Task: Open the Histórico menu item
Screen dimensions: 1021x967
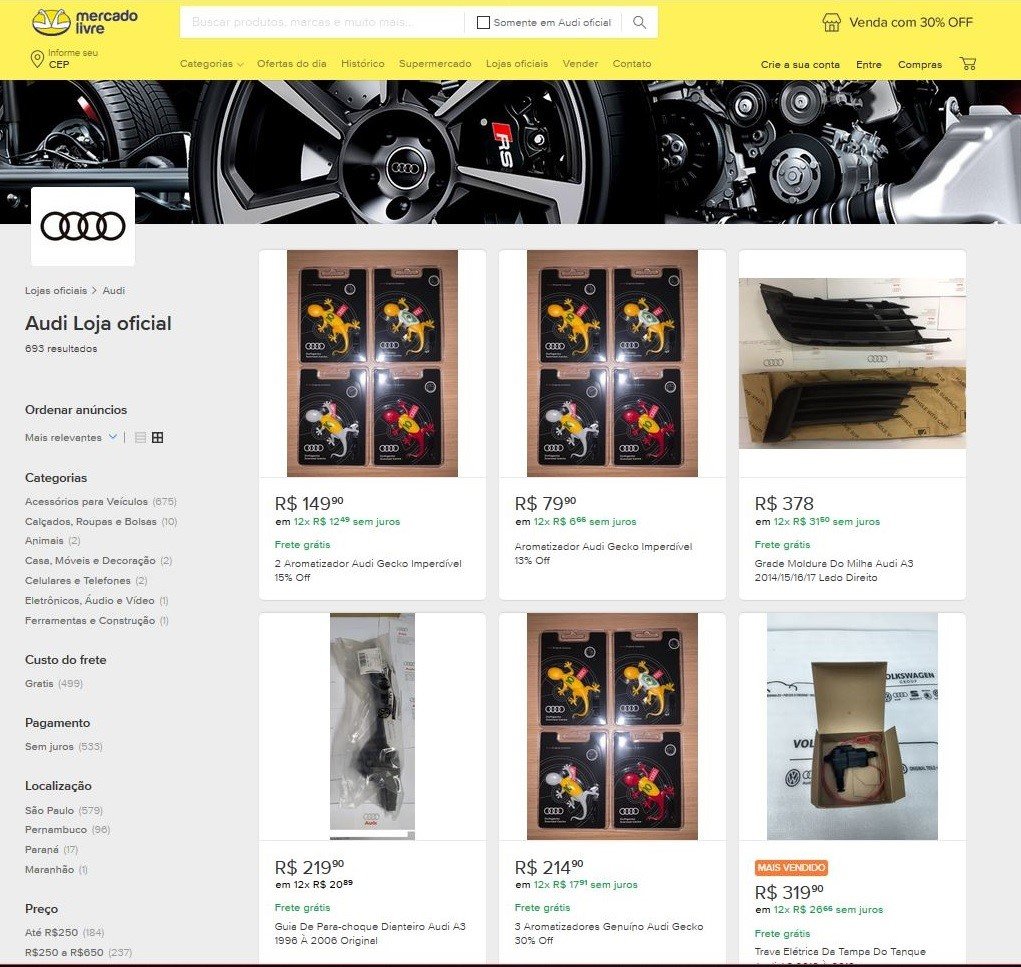Action: pos(362,64)
